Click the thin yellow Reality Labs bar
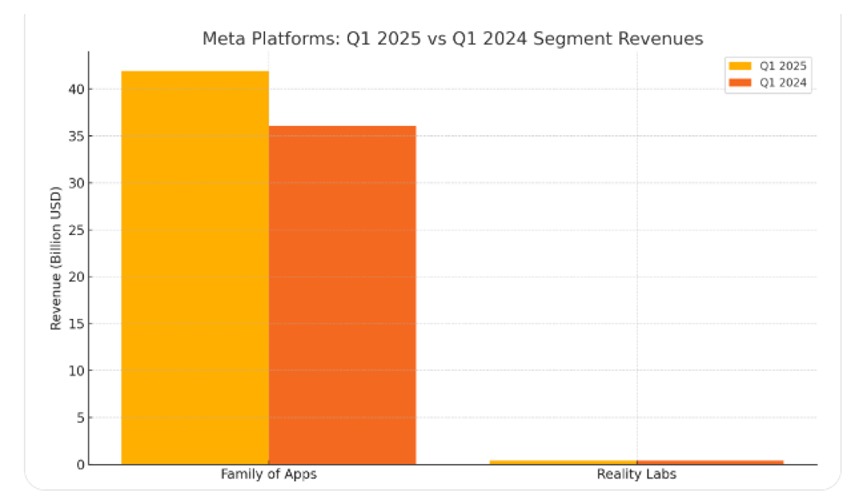The width and height of the screenshot is (864, 502). 563,462
